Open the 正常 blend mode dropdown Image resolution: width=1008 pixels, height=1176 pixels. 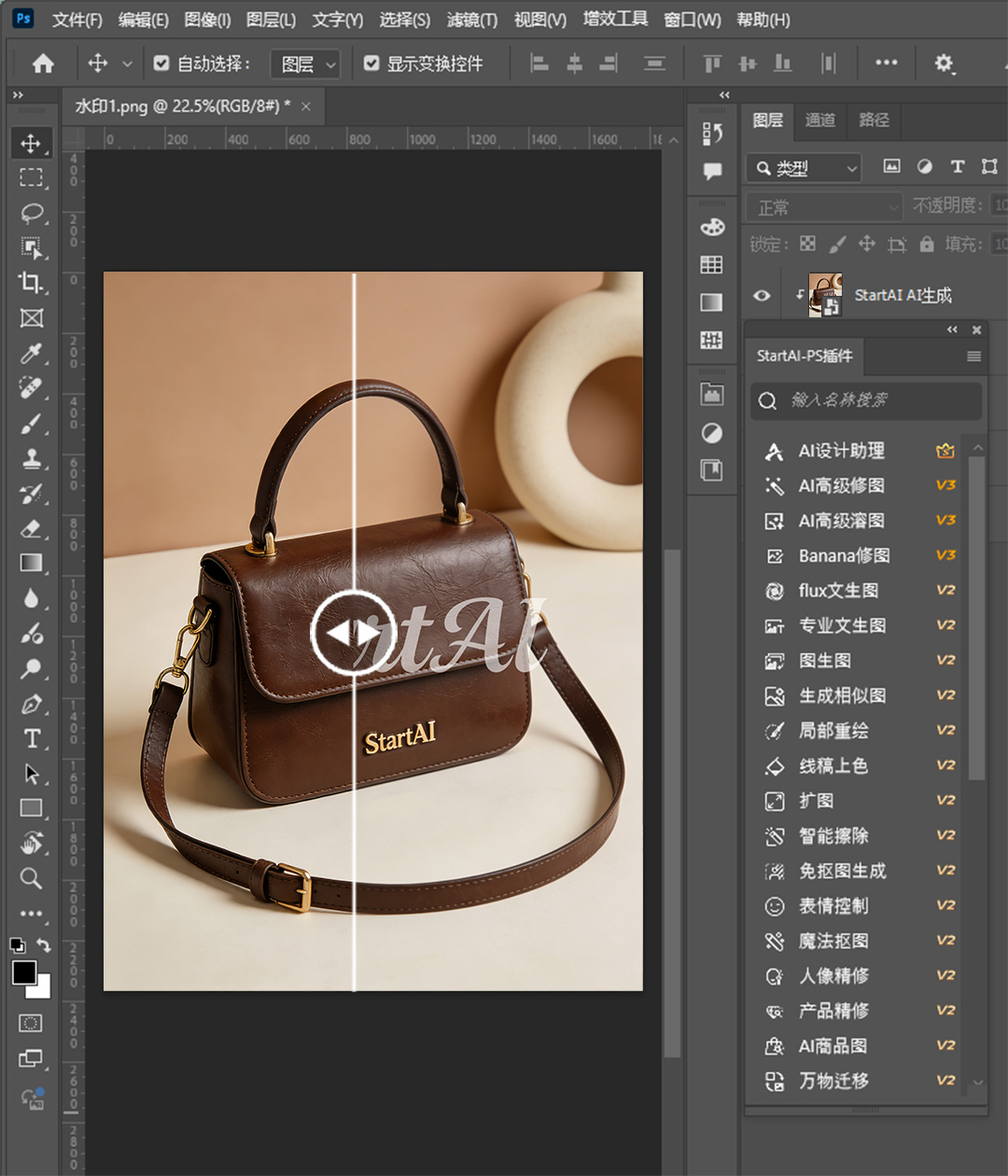pyautogui.click(x=824, y=206)
